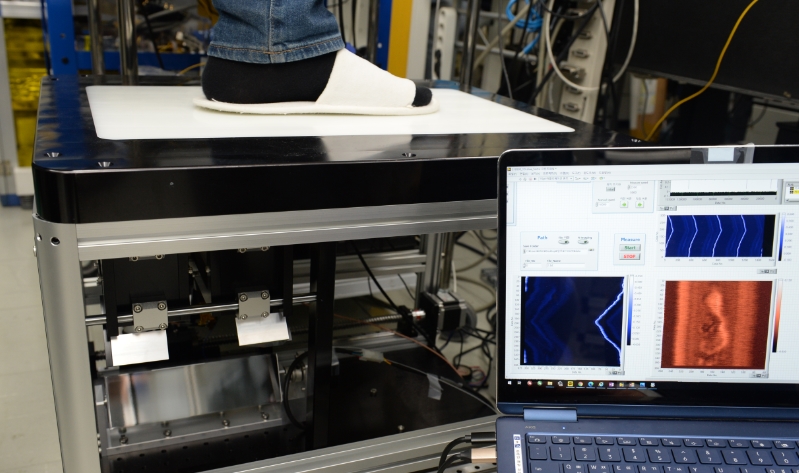Click the File No numeric field
This screenshot has height=473, width=799.
click(x=533, y=266)
